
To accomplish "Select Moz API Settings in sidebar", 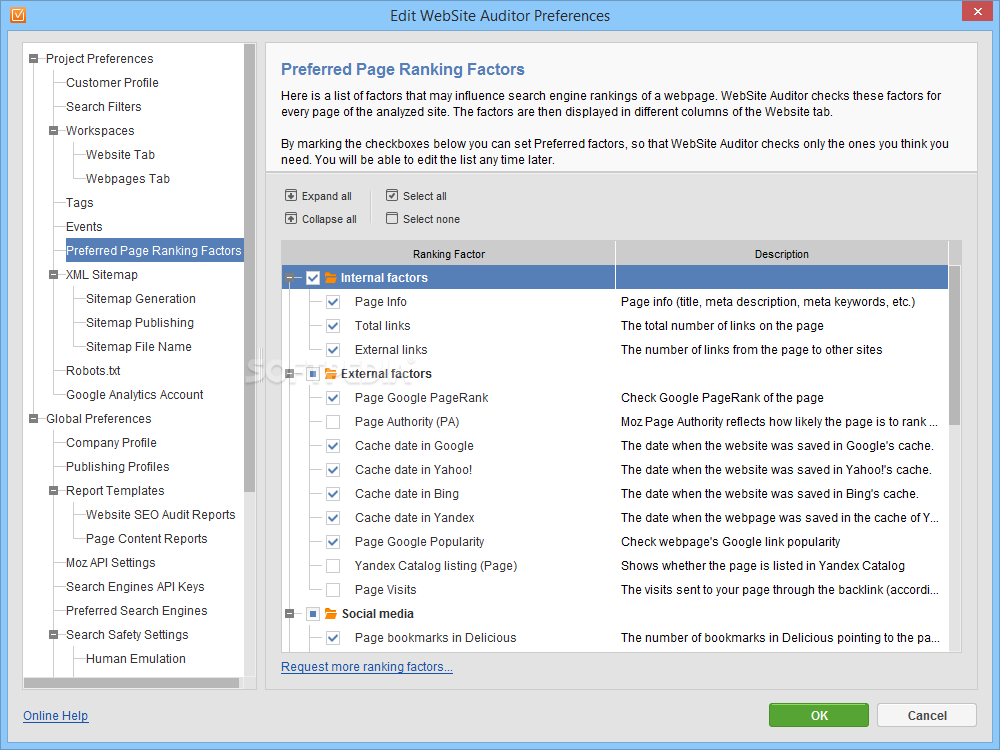I will (x=110, y=563).
